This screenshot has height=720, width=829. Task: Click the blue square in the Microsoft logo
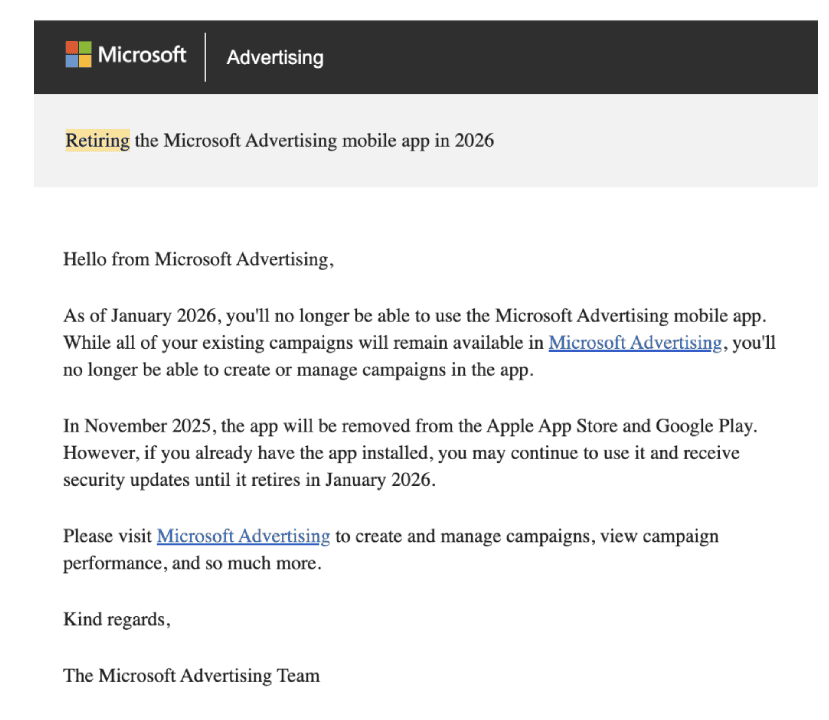(70, 60)
